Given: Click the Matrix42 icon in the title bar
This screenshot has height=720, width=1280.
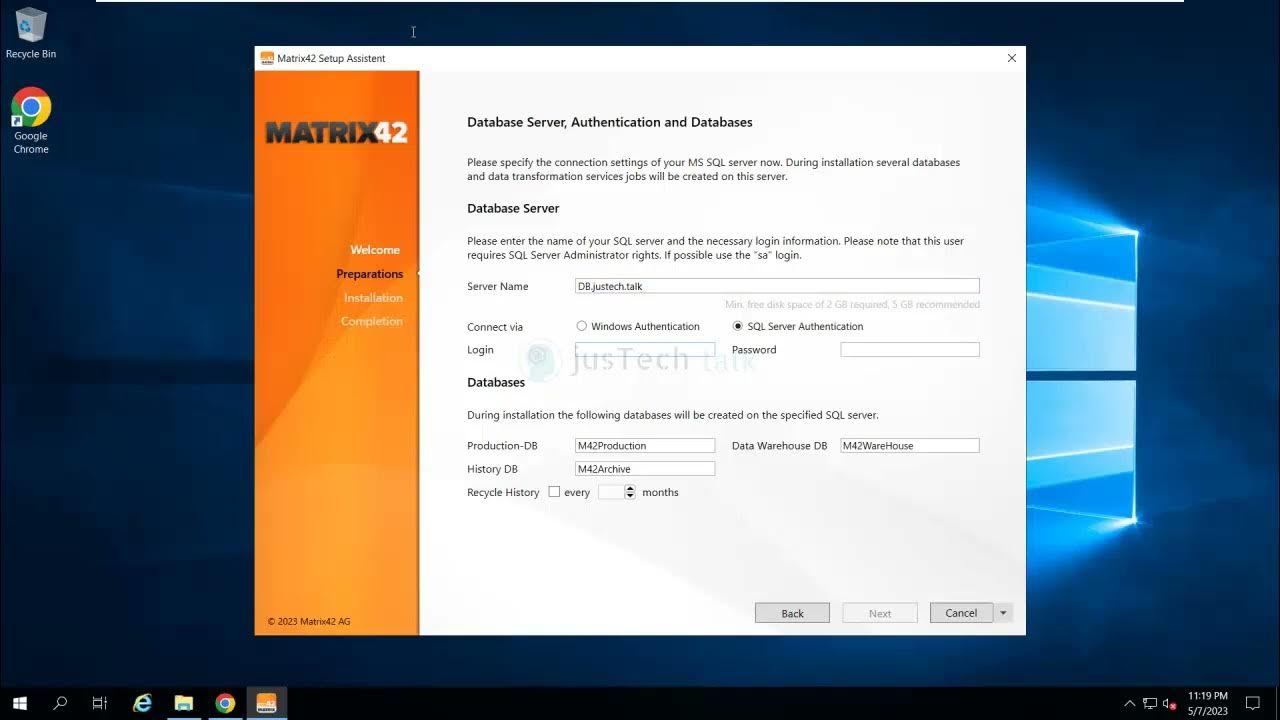Looking at the screenshot, I should pos(267,58).
